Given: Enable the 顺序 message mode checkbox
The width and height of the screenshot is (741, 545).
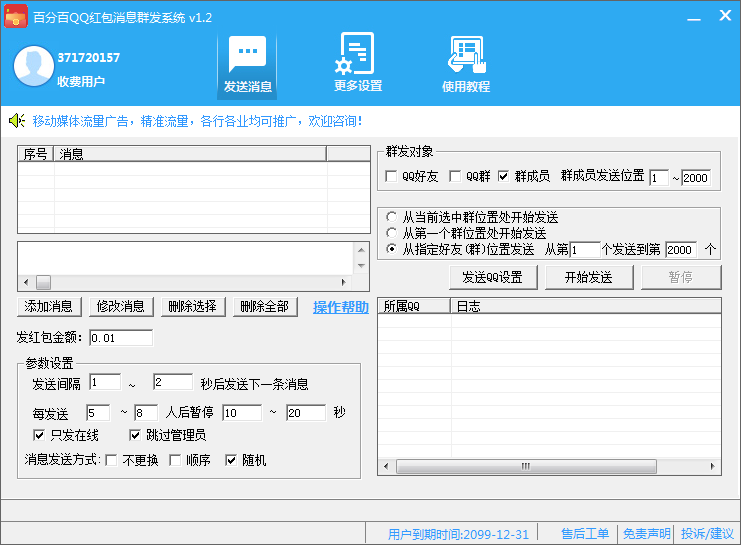Looking at the screenshot, I should (175, 460).
